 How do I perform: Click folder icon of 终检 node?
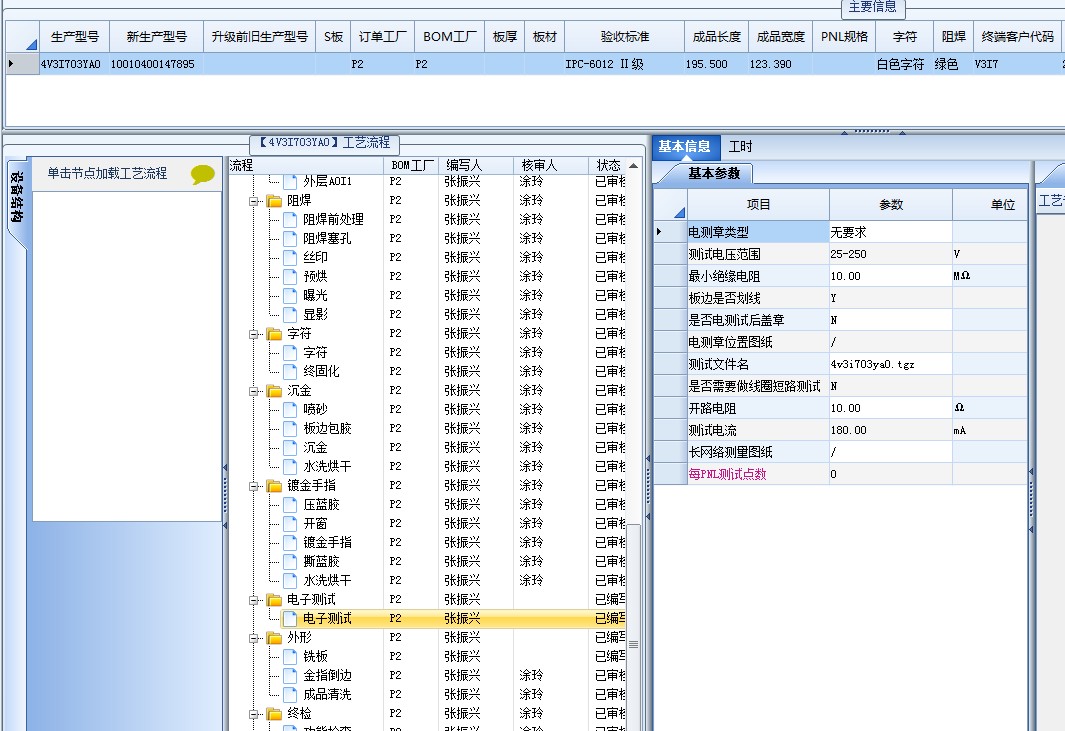tap(274, 714)
